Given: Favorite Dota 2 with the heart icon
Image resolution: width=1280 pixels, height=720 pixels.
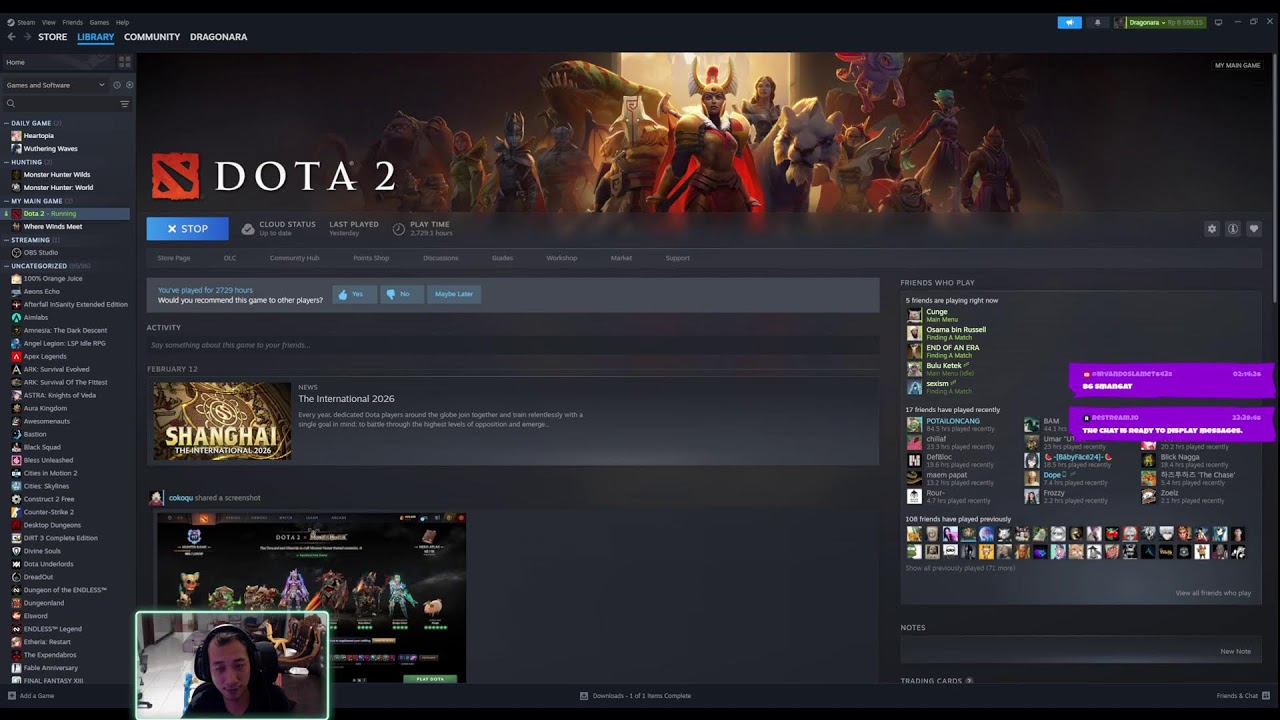Looking at the screenshot, I should (1254, 229).
